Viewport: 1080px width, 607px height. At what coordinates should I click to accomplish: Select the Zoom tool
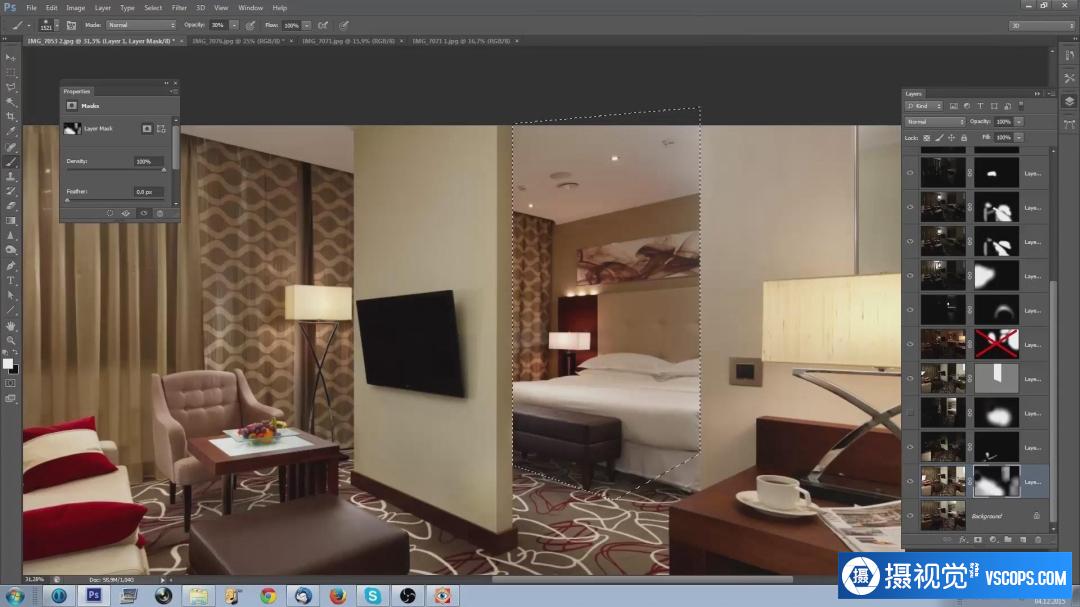(x=10, y=340)
